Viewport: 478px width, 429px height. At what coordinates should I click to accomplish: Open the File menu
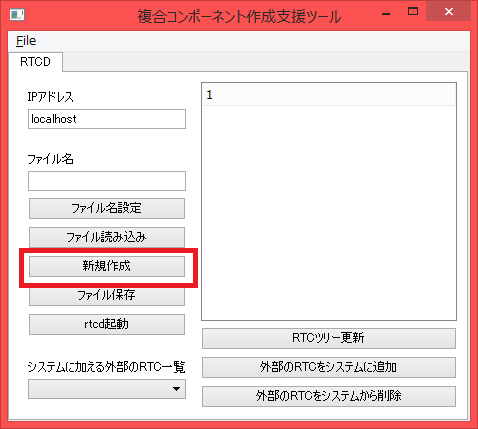(26, 41)
